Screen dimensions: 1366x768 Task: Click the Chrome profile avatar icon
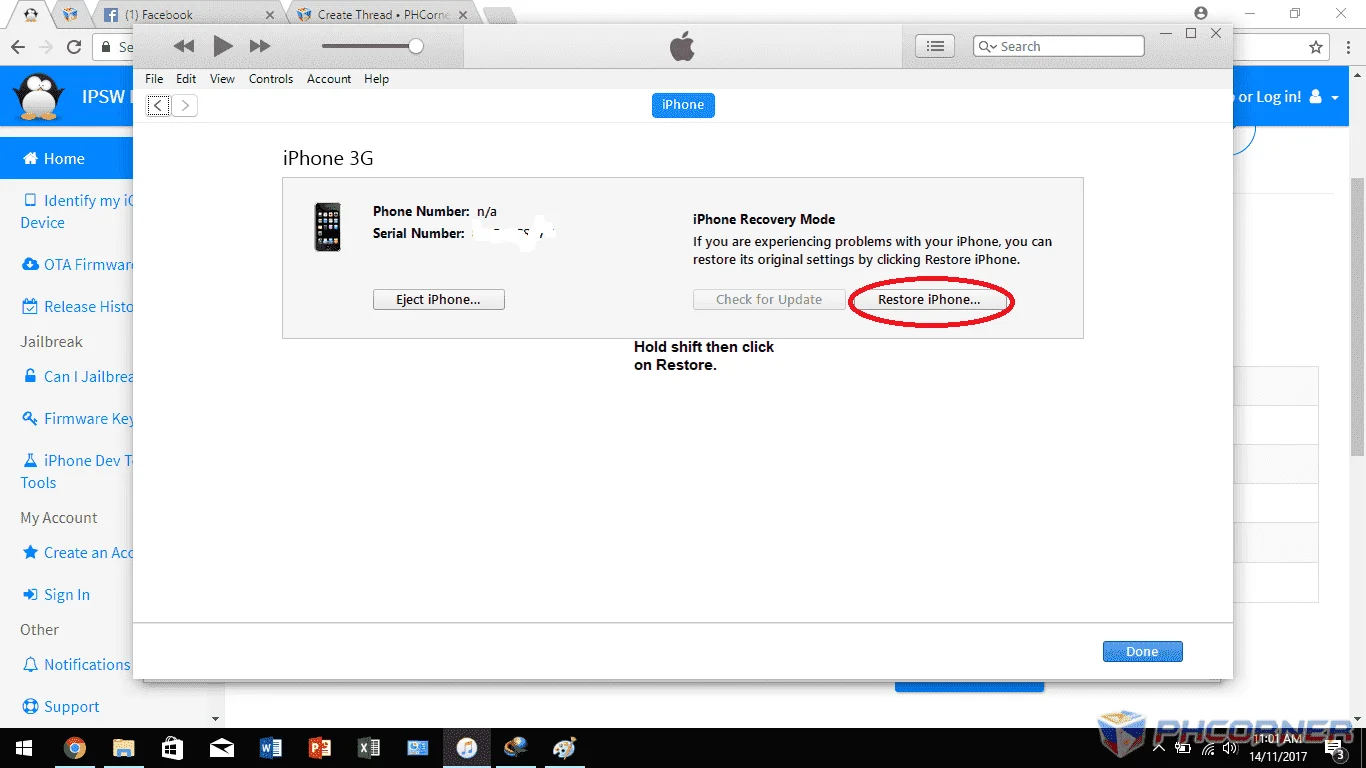click(x=1201, y=13)
